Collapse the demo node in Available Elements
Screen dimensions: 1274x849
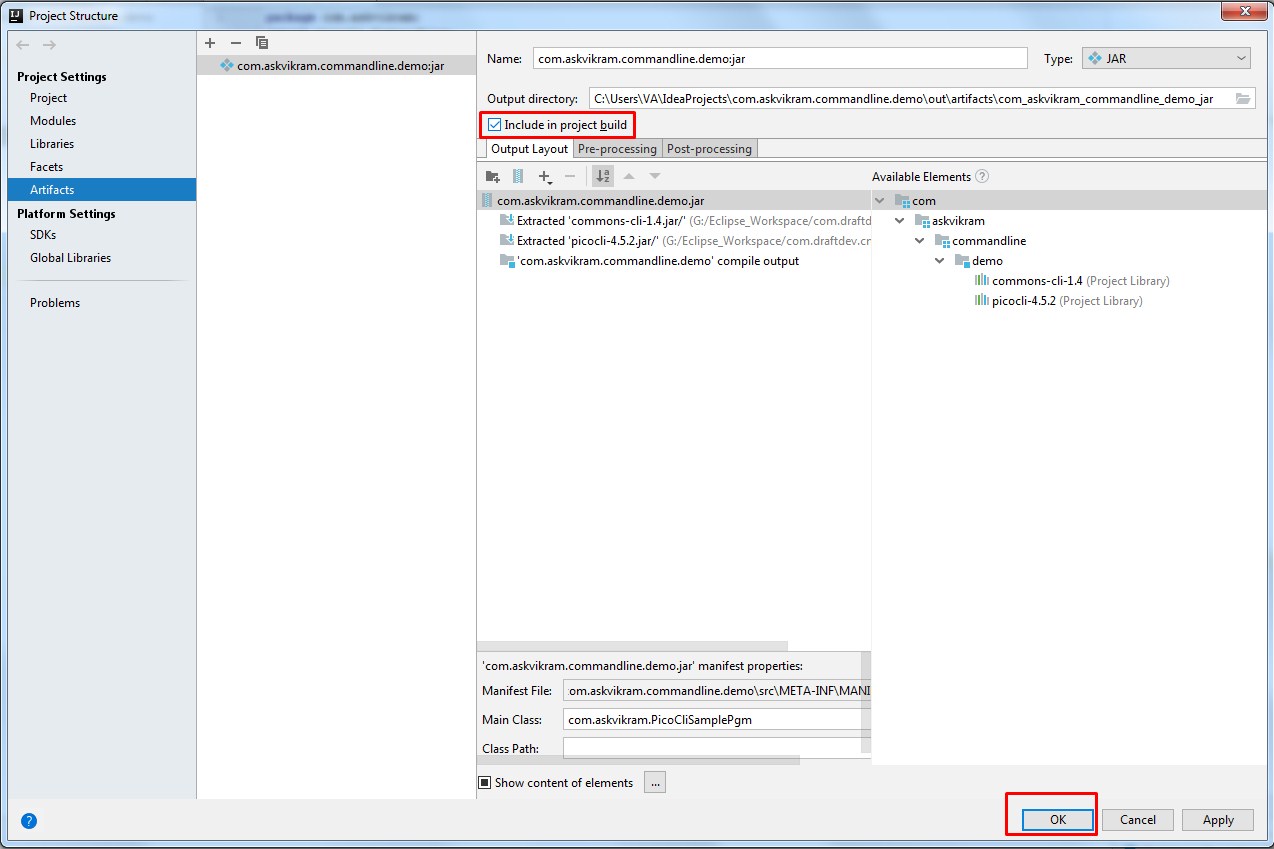coord(939,260)
